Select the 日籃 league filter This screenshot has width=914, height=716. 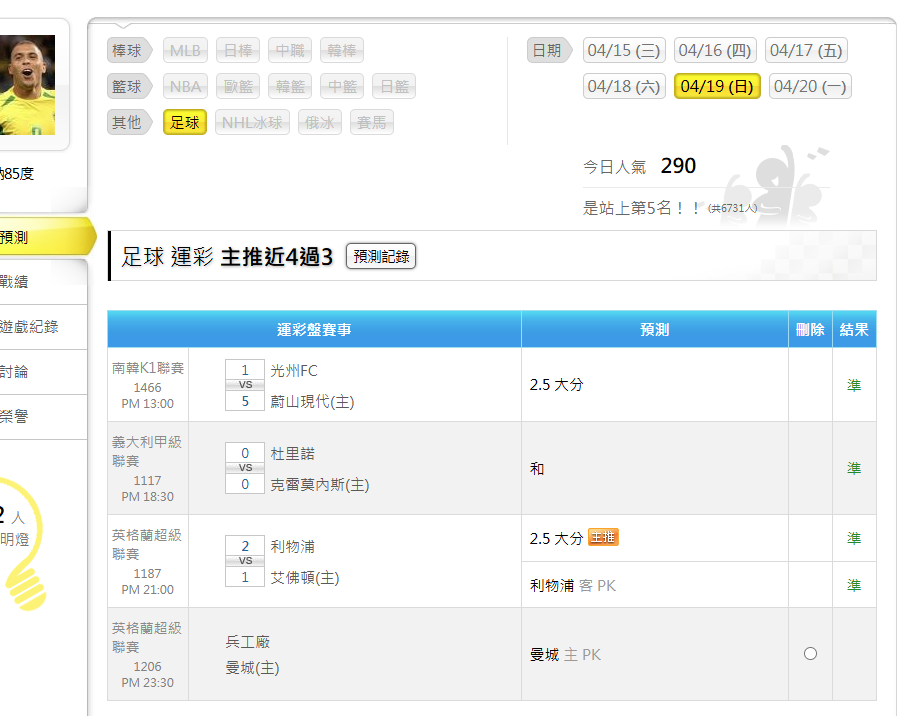[394, 87]
